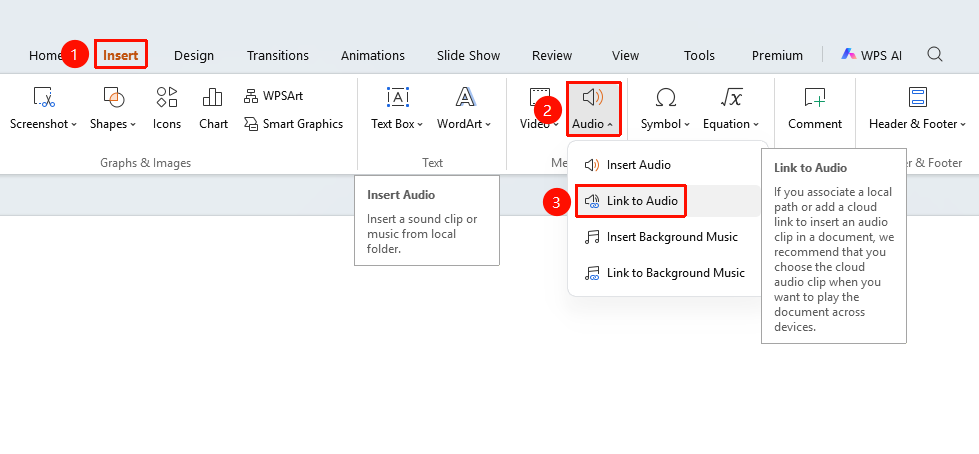Open the Premium tab
This screenshot has width=979, height=454.
point(777,56)
